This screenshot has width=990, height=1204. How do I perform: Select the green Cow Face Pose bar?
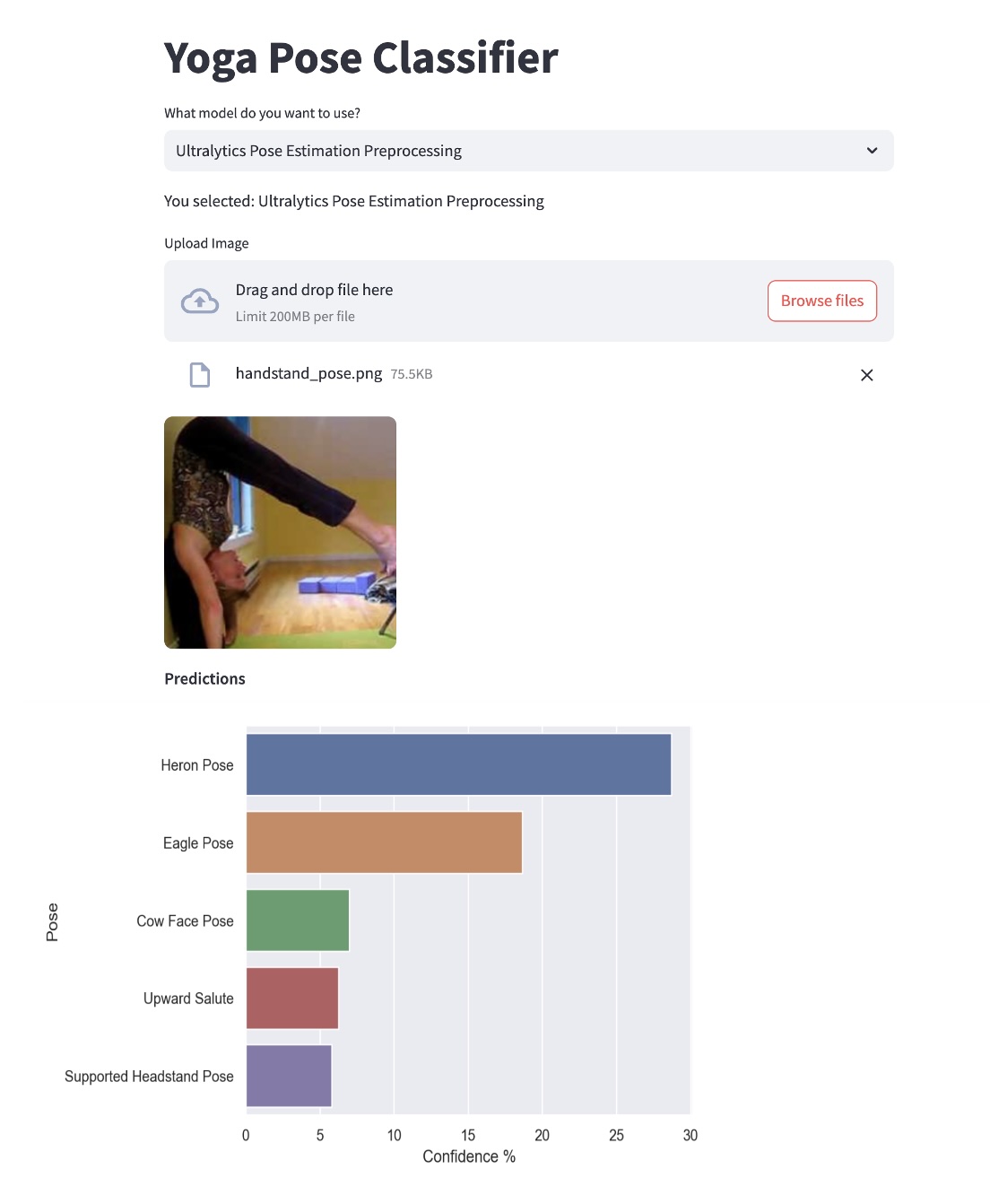click(298, 920)
